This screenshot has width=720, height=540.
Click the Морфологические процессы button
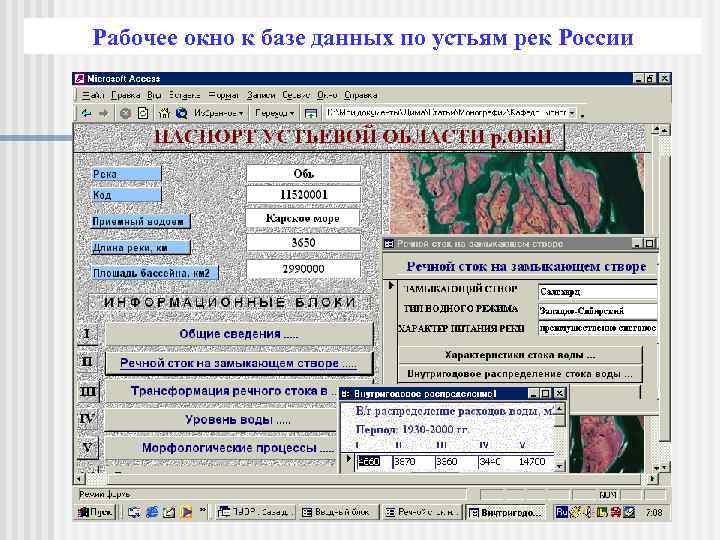222,448
